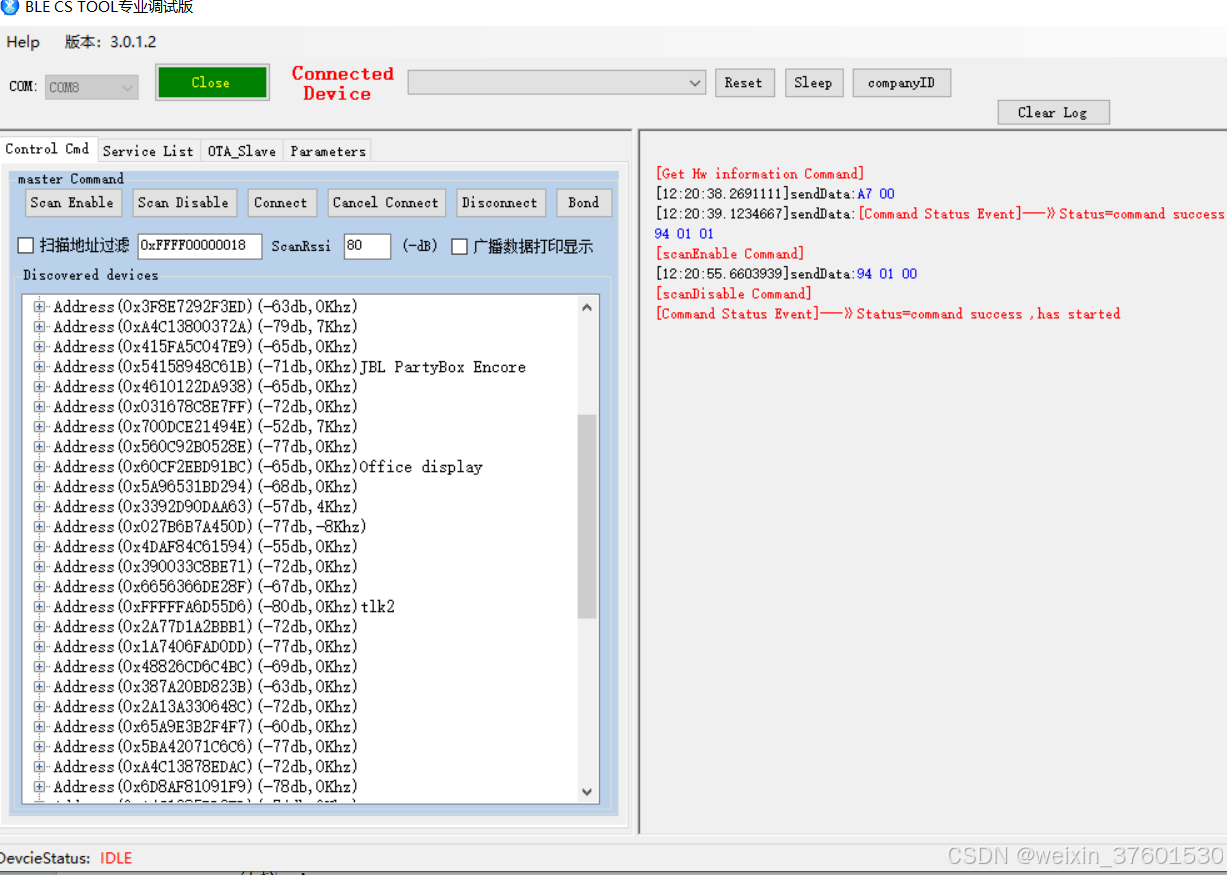Expand the Office display device node

(39, 467)
